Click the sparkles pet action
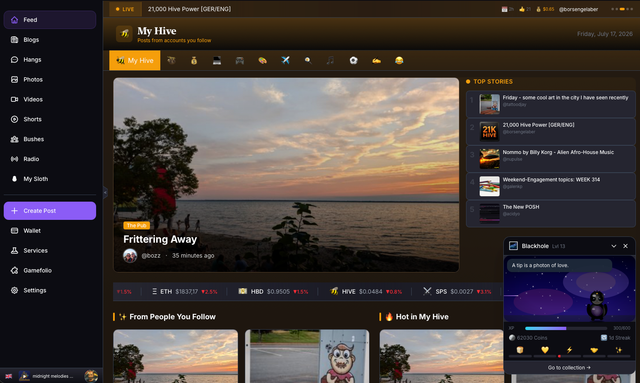Image resolution: width=640 pixels, height=383 pixels. (619, 350)
